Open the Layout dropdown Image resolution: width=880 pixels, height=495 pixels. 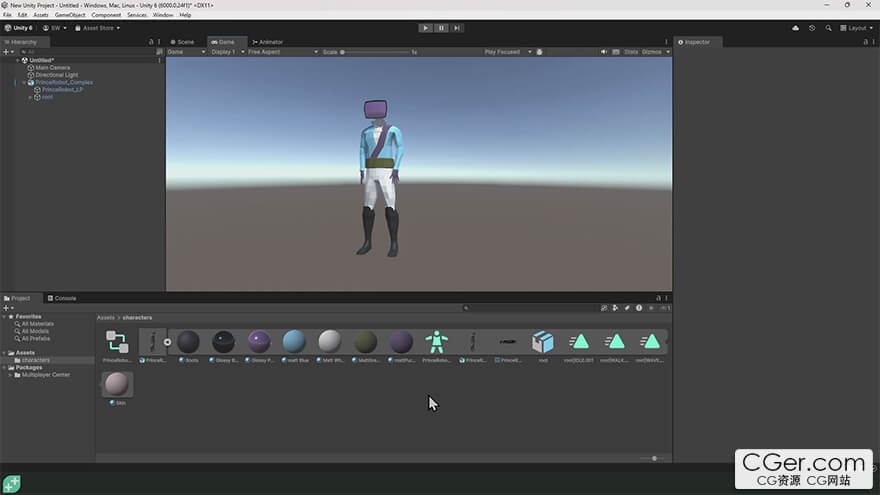(854, 28)
